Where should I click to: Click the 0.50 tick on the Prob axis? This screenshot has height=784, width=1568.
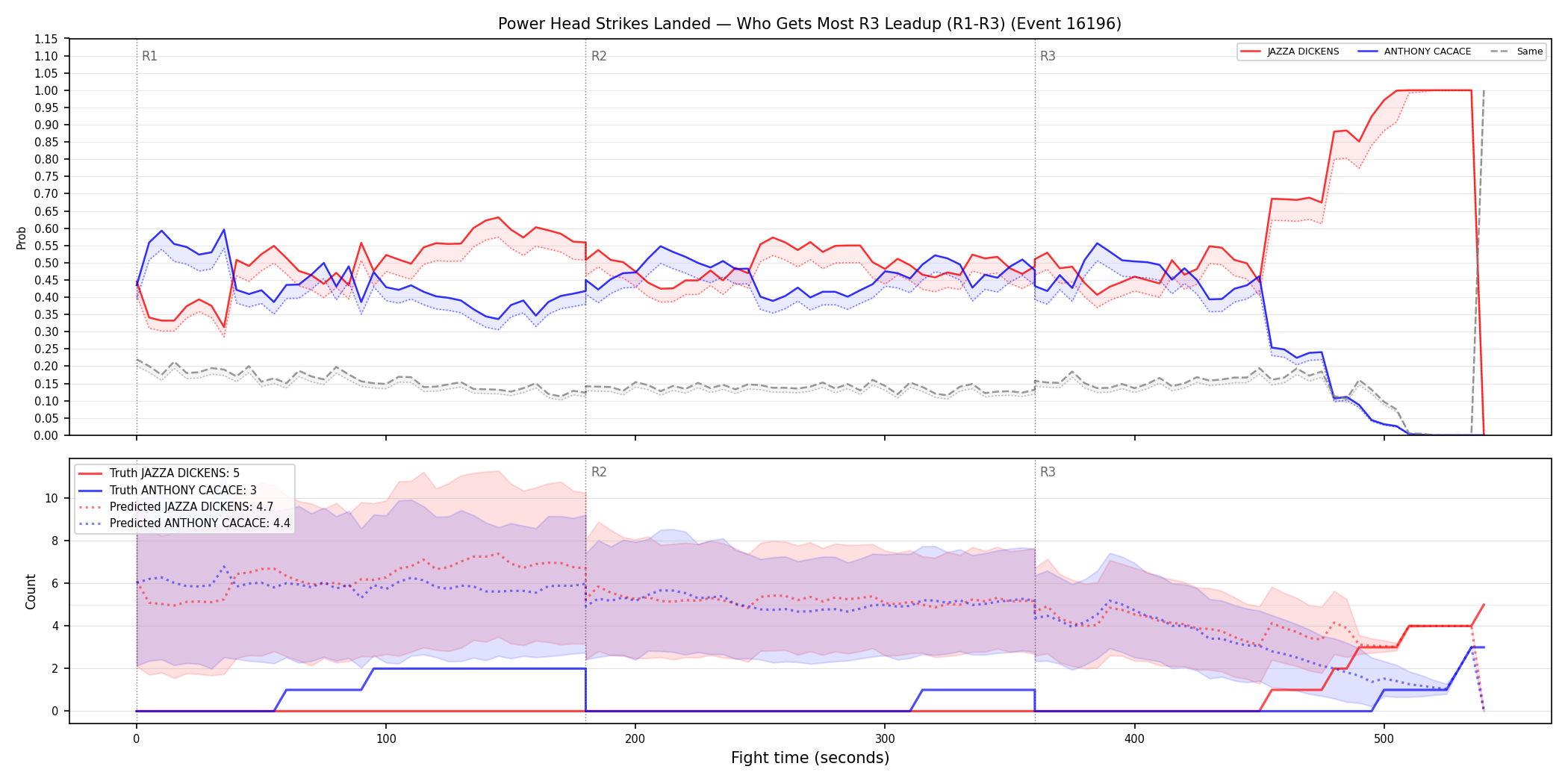[x=46, y=263]
